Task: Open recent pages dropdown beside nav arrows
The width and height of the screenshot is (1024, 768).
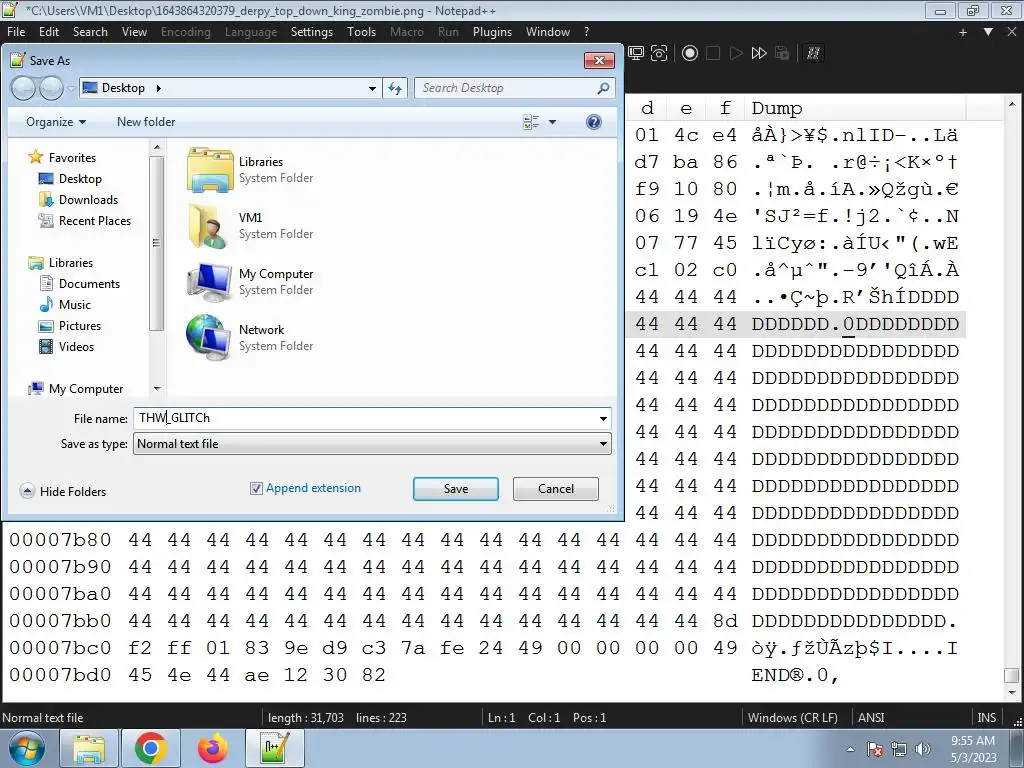Action: pyautogui.click(x=71, y=89)
